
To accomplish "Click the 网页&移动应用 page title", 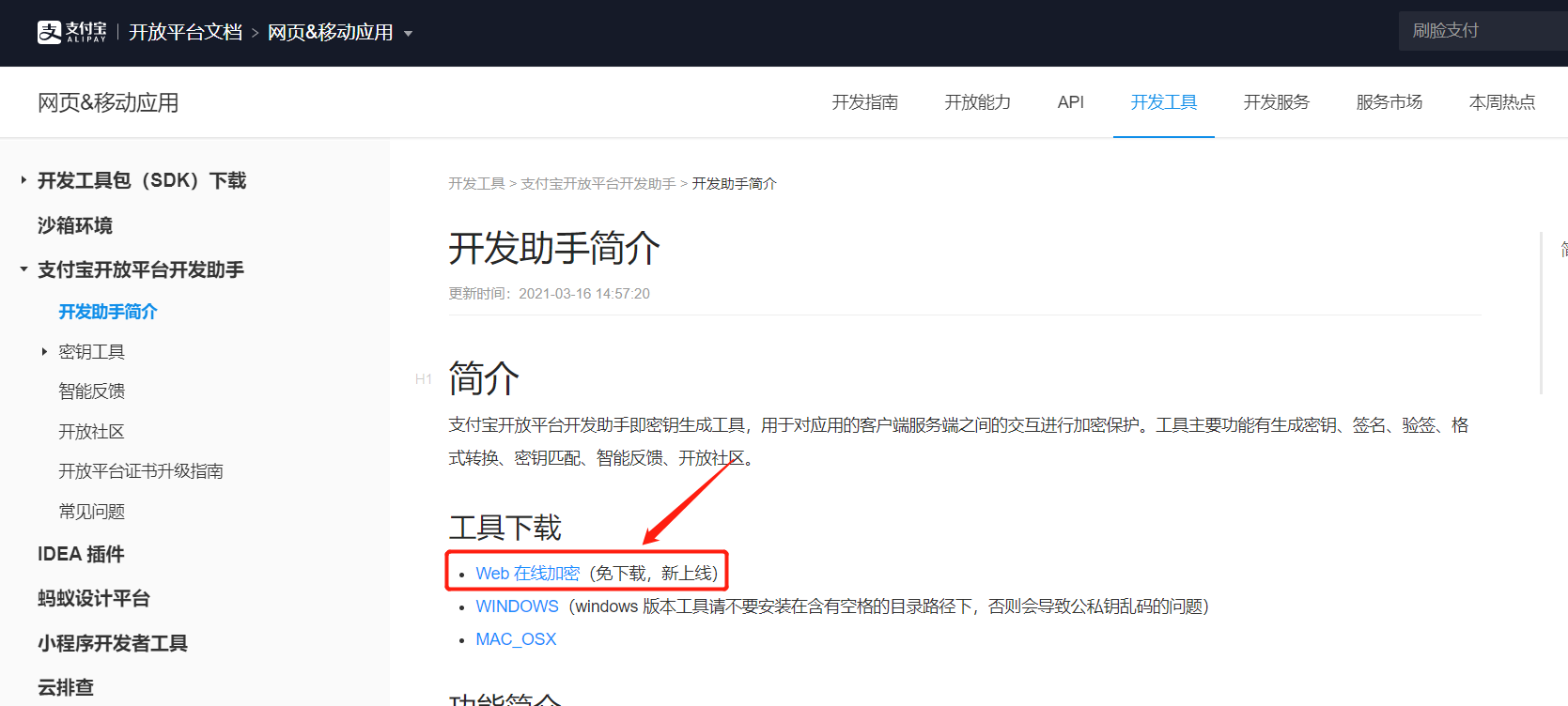I will coord(108,102).
